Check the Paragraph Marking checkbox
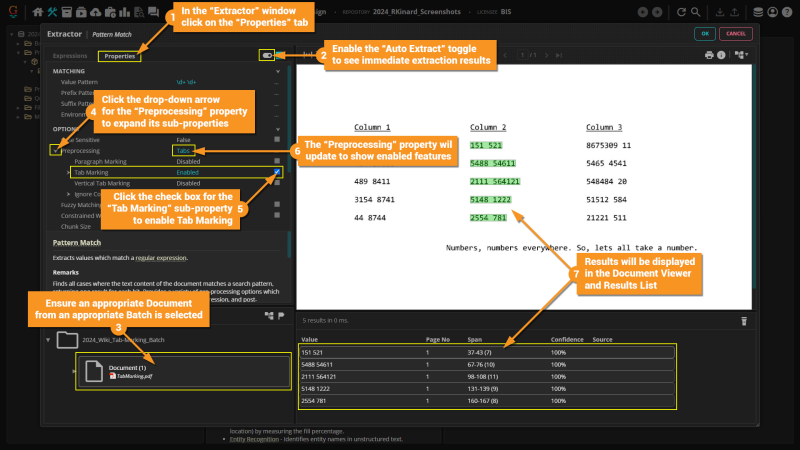The width and height of the screenshot is (800, 450). (277, 161)
